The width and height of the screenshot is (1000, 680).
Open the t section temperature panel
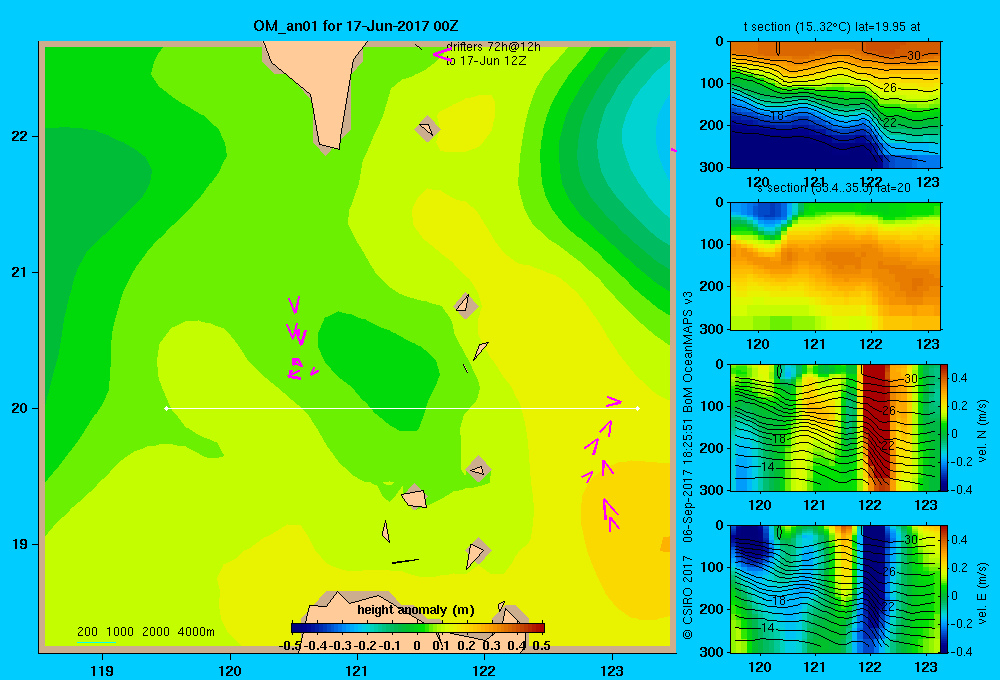(835, 105)
